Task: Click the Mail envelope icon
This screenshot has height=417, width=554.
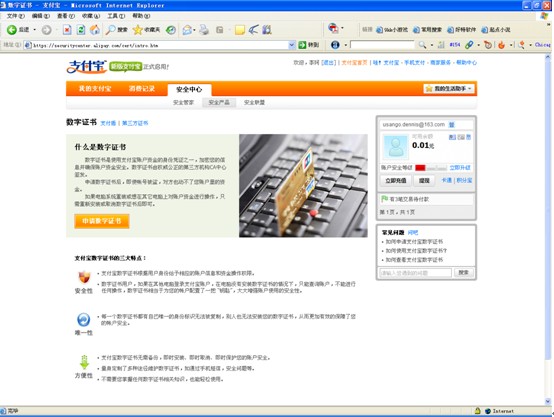Action: (187, 30)
